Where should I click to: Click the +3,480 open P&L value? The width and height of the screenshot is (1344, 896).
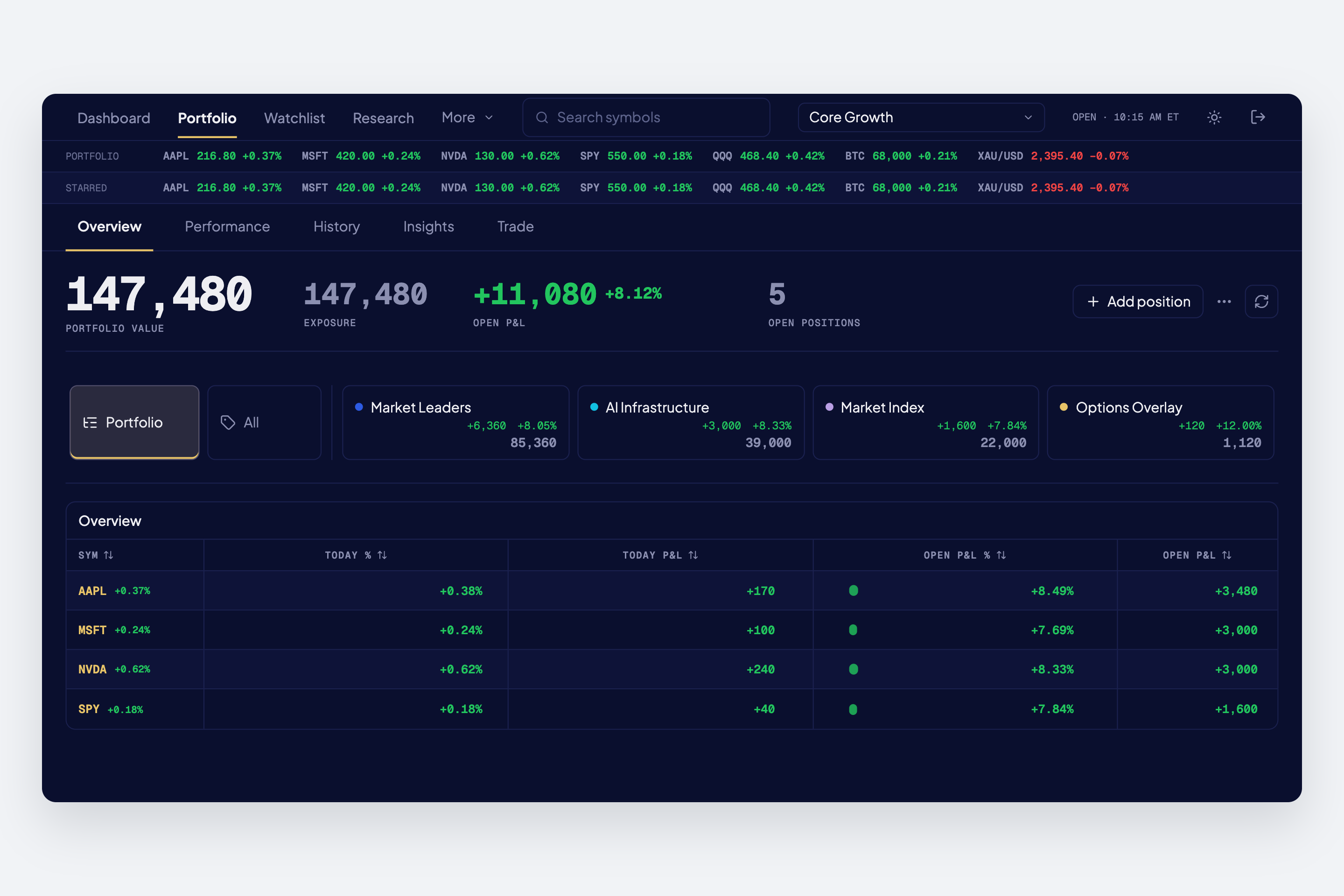pyautogui.click(x=1236, y=591)
